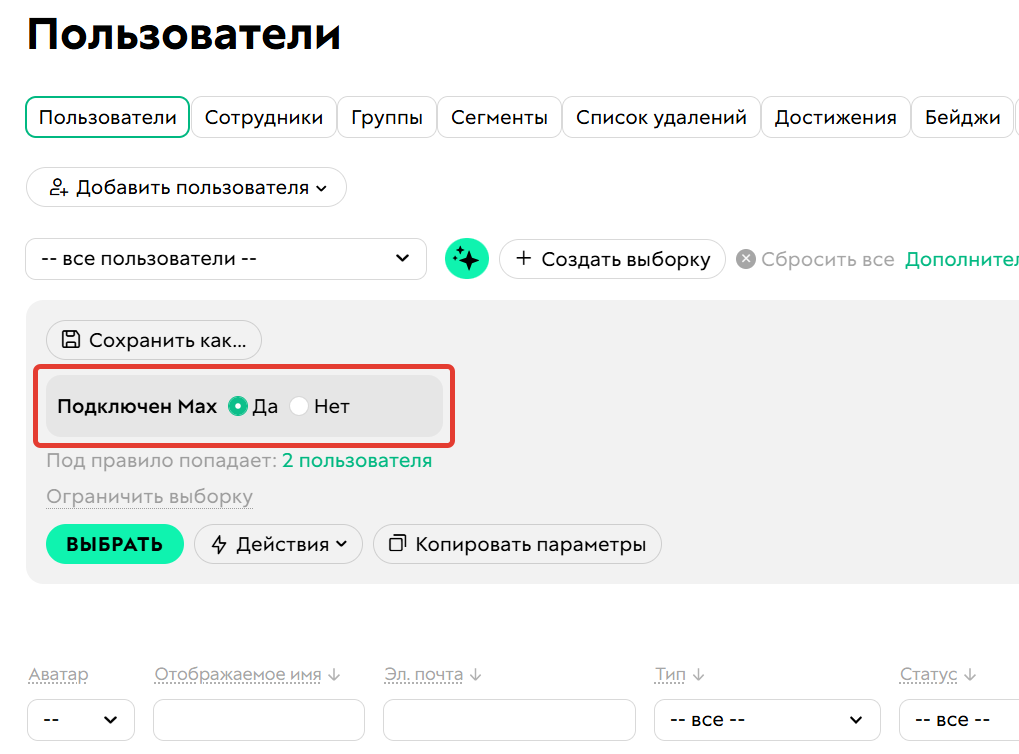
Task: Click the sort arrow next to 'Эл. почта'
Action: (x=474, y=673)
